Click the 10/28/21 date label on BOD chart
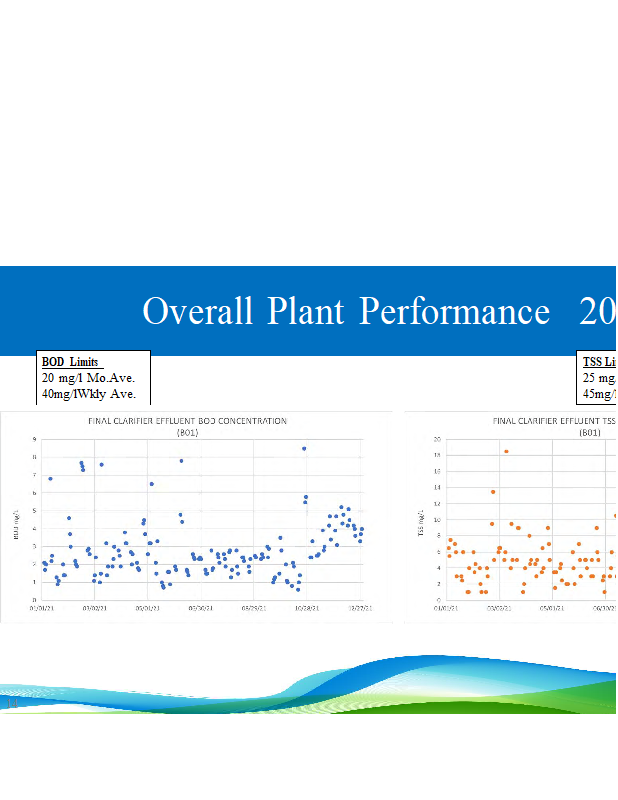This screenshot has height=800, width=618. tap(306, 607)
